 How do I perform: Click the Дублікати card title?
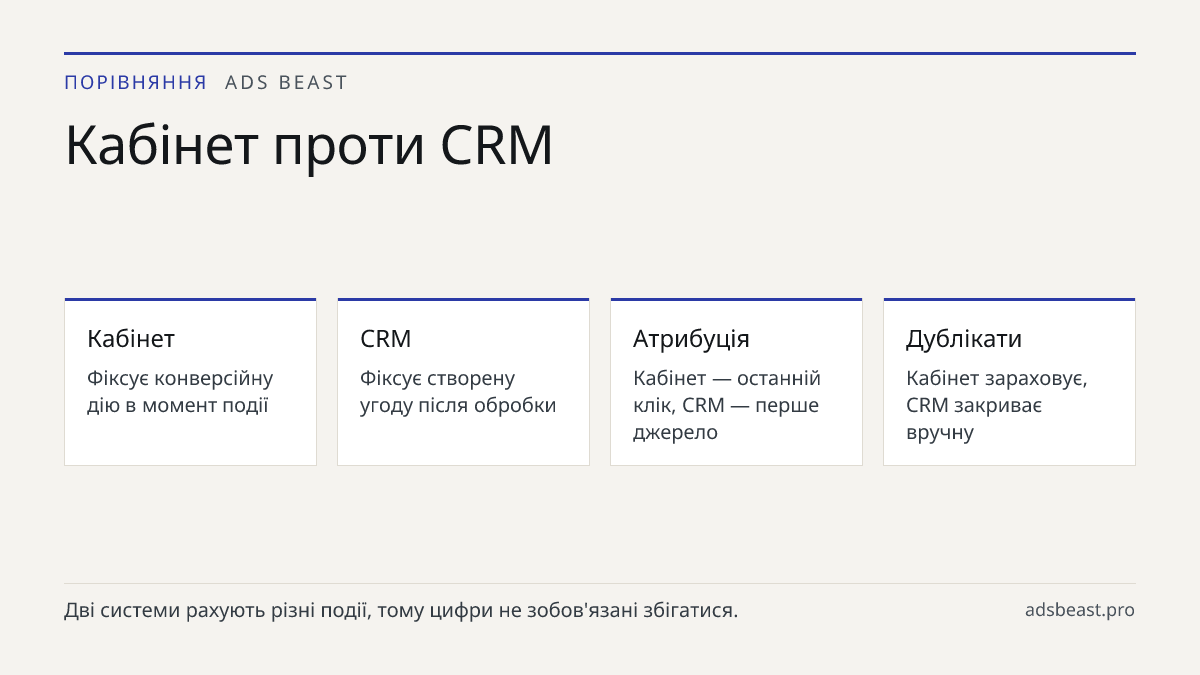(x=964, y=339)
